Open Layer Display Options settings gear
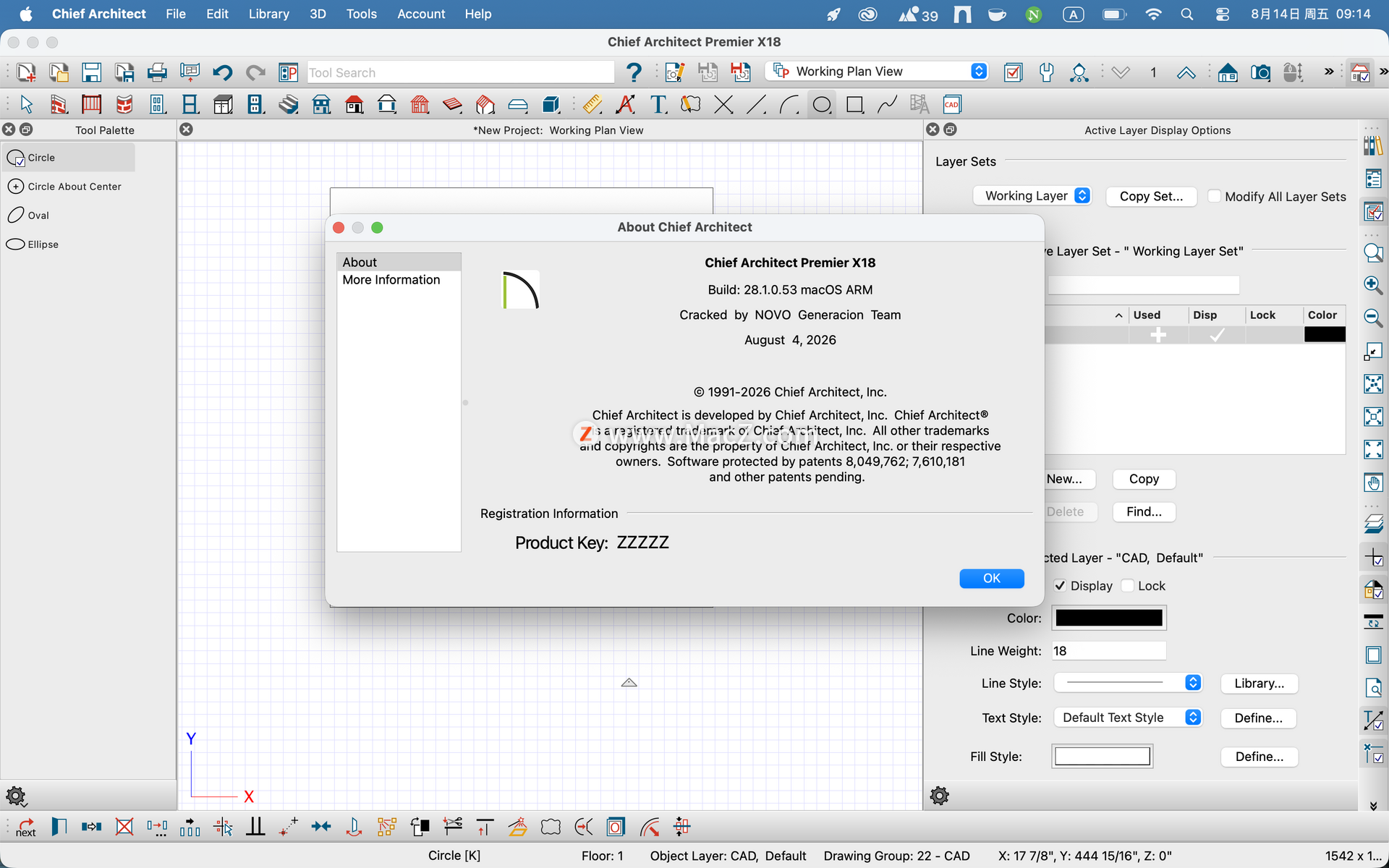This screenshot has height=868, width=1389. click(940, 796)
